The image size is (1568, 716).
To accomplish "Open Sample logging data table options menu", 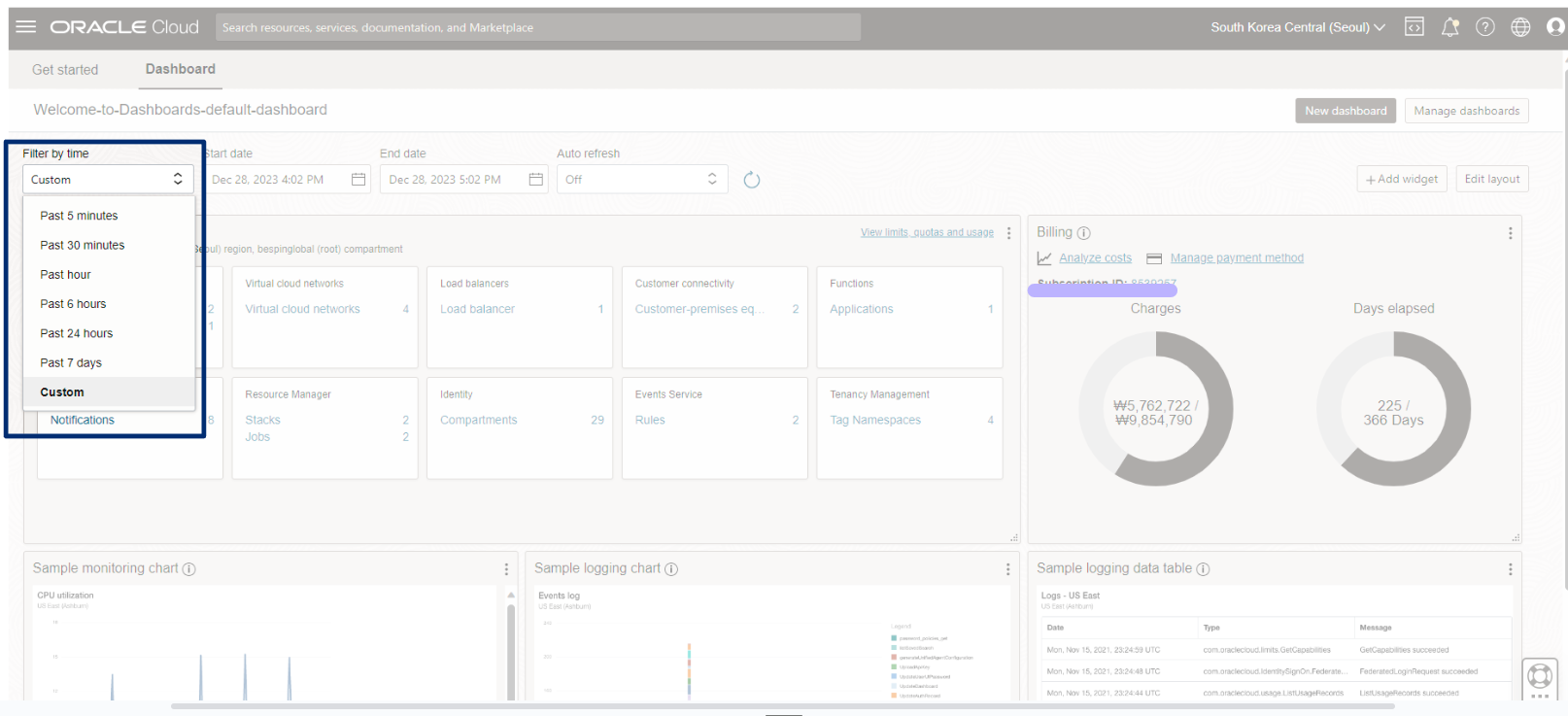I will 1510,569.
